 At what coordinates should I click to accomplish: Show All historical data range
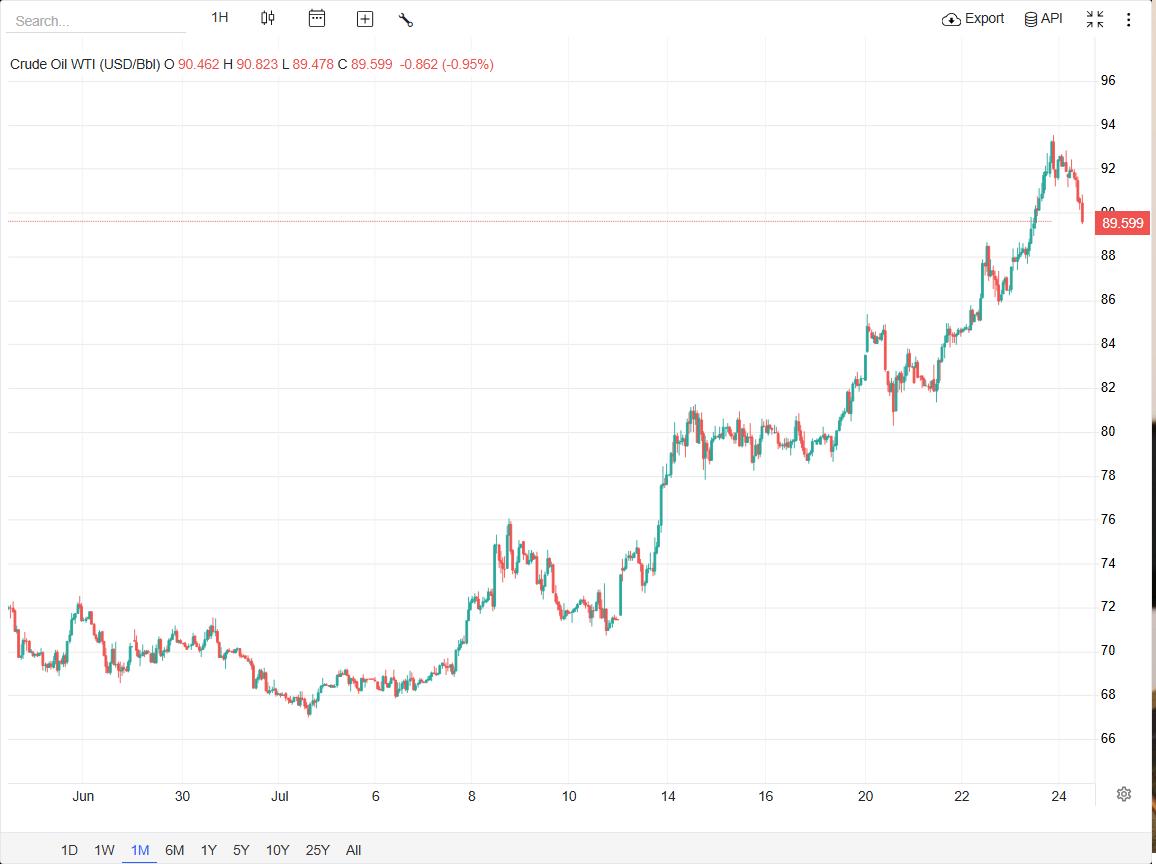[353, 850]
